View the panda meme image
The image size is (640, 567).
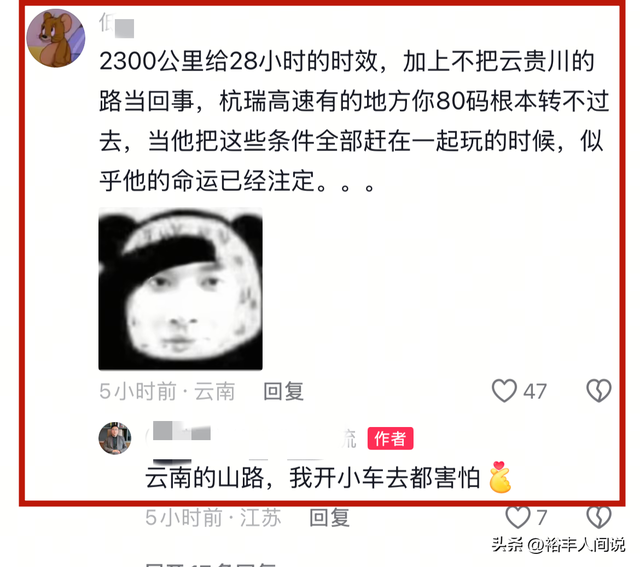(180, 289)
